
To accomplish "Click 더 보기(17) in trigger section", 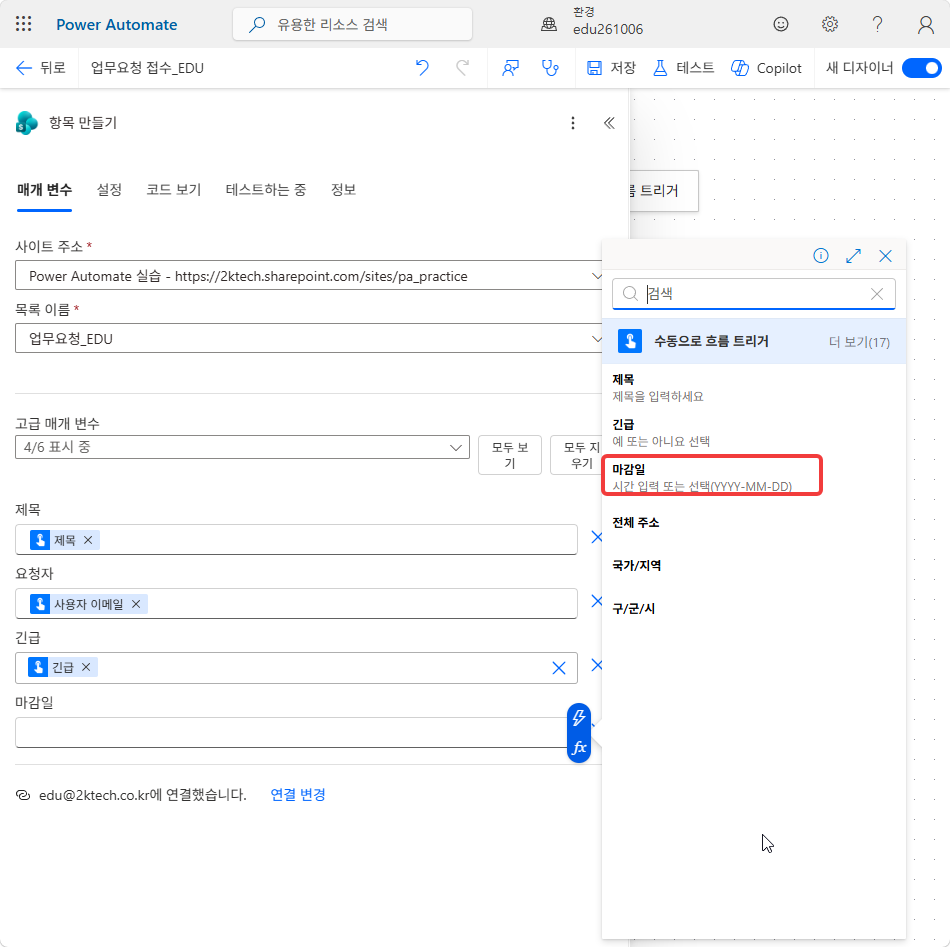I will [859, 342].
